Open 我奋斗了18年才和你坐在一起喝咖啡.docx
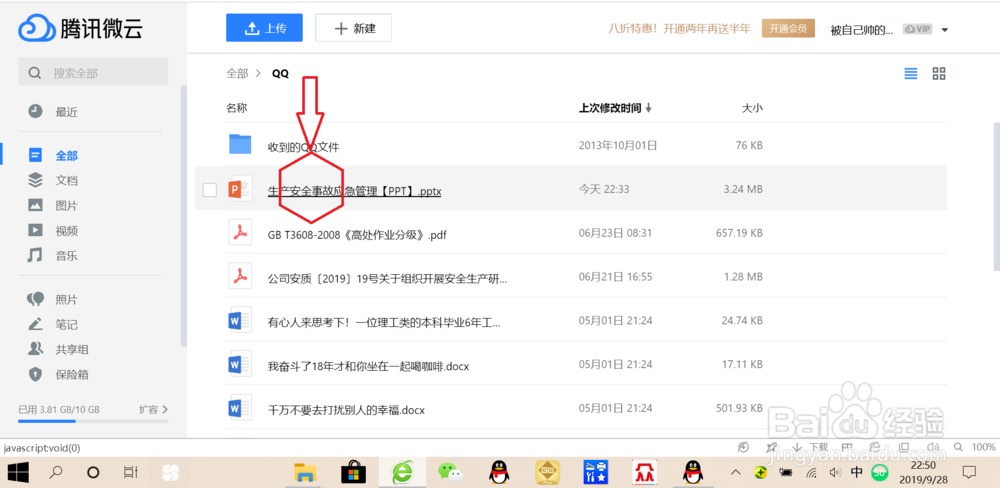Viewport: 1000px width, 488px height. coord(369,366)
